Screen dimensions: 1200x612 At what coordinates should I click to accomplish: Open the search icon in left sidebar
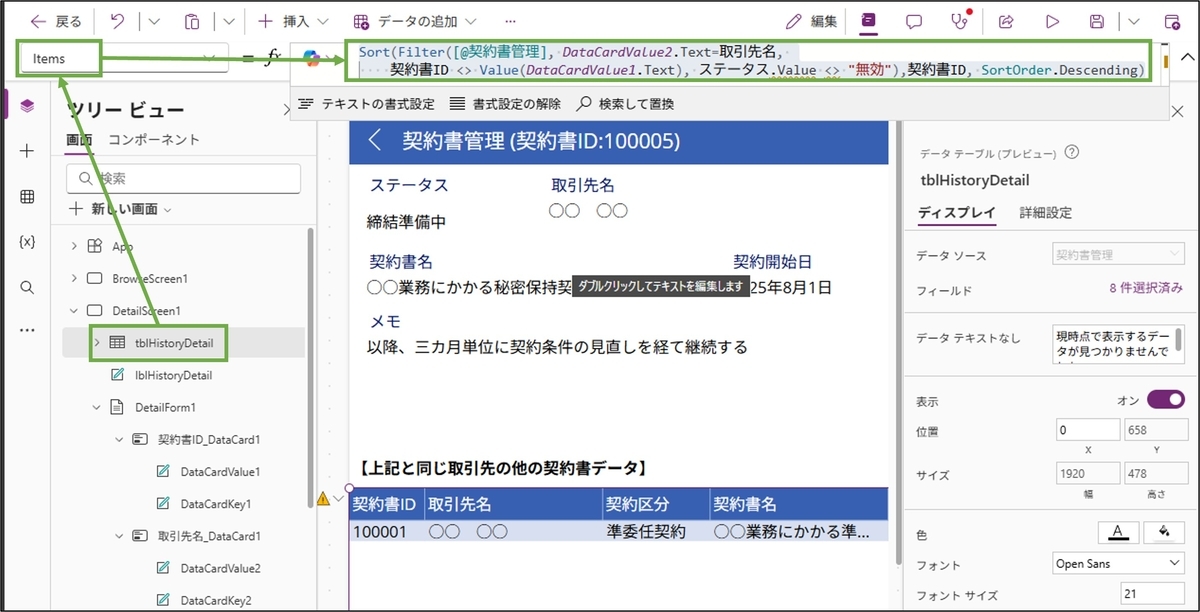[x=27, y=287]
